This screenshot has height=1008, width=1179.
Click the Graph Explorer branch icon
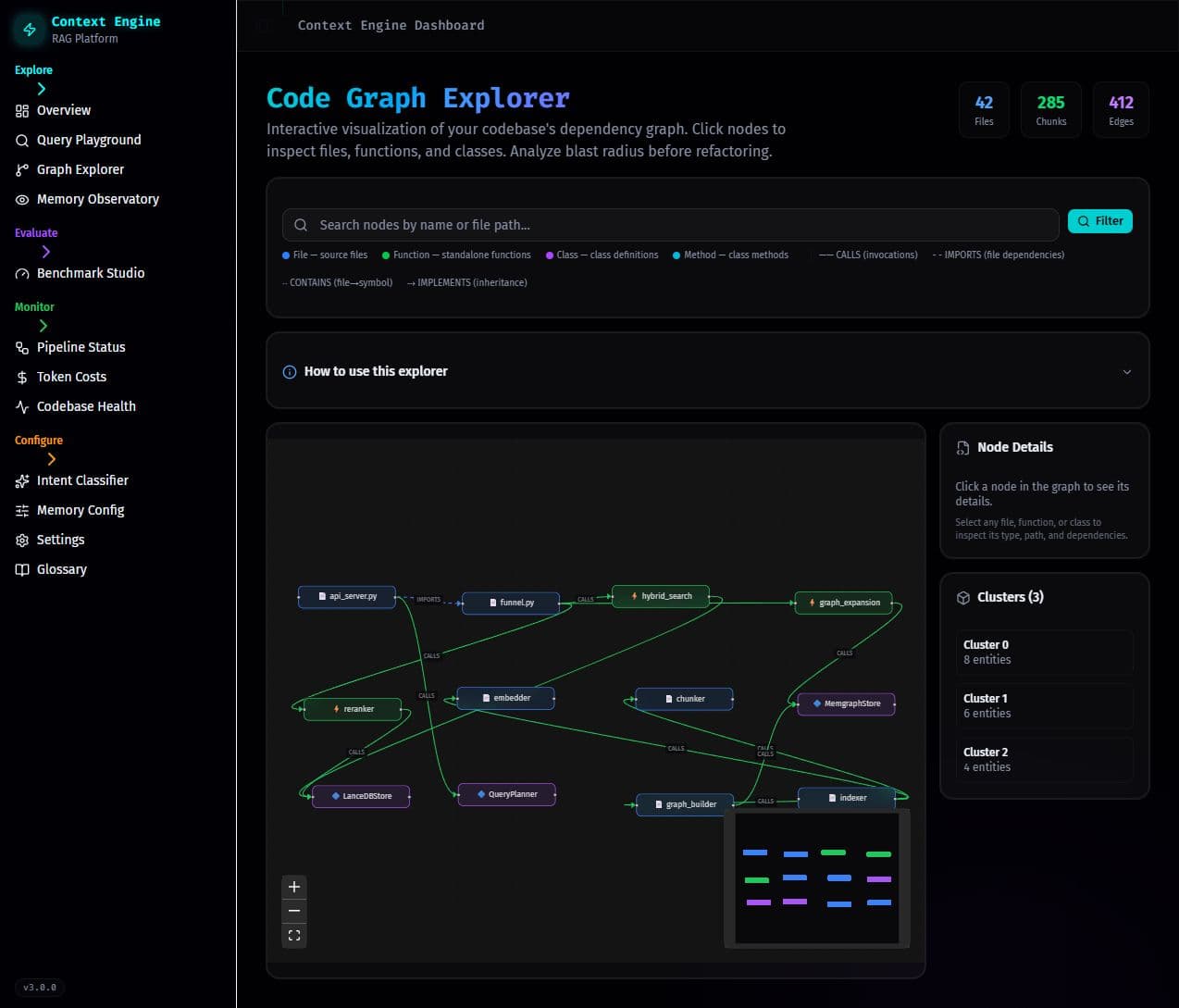(22, 170)
